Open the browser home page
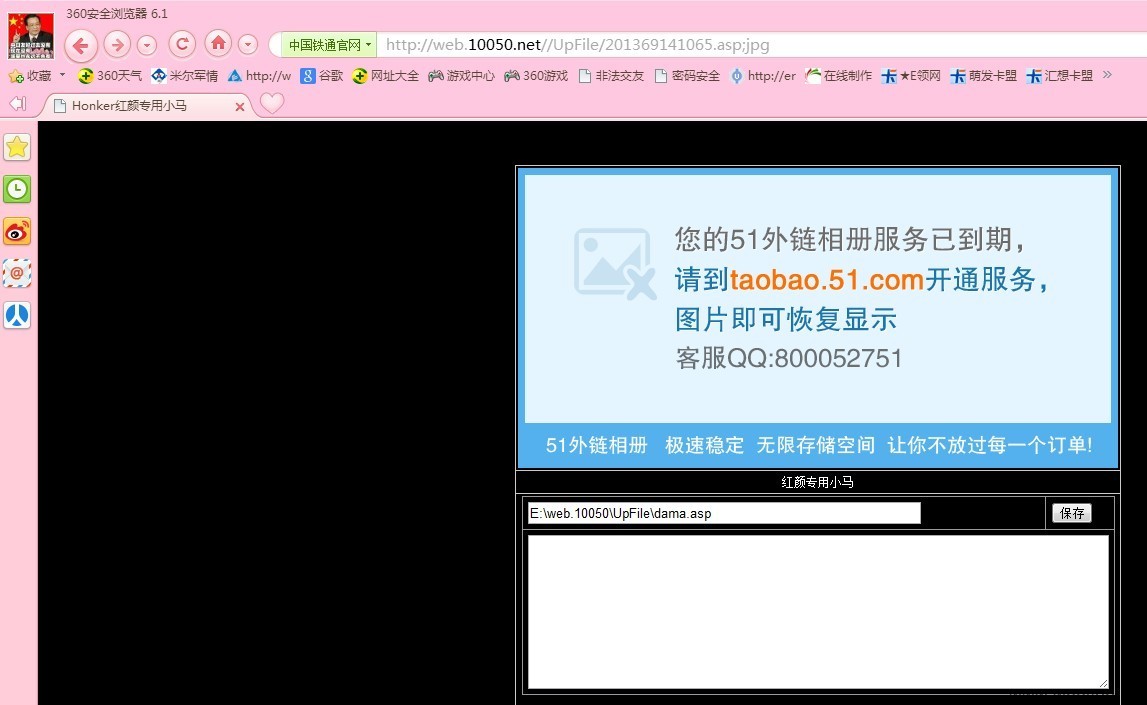The image size is (1147, 705). [x=218, y=44]
